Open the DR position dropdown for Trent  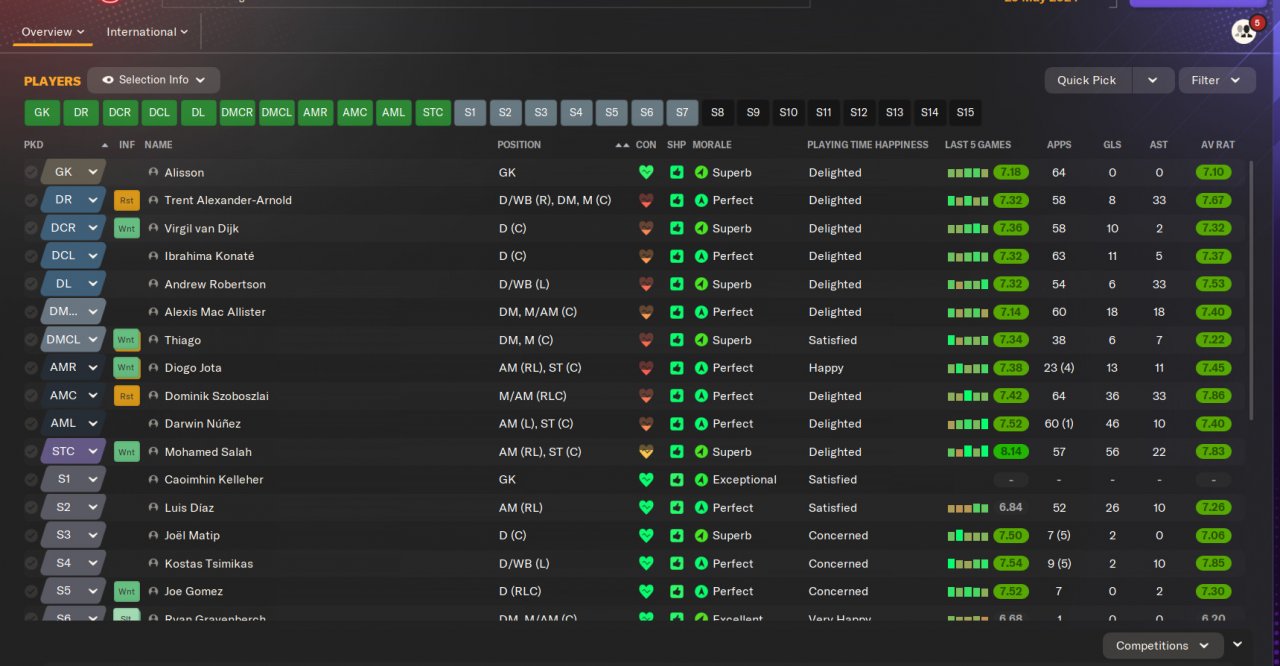(73, 200)
